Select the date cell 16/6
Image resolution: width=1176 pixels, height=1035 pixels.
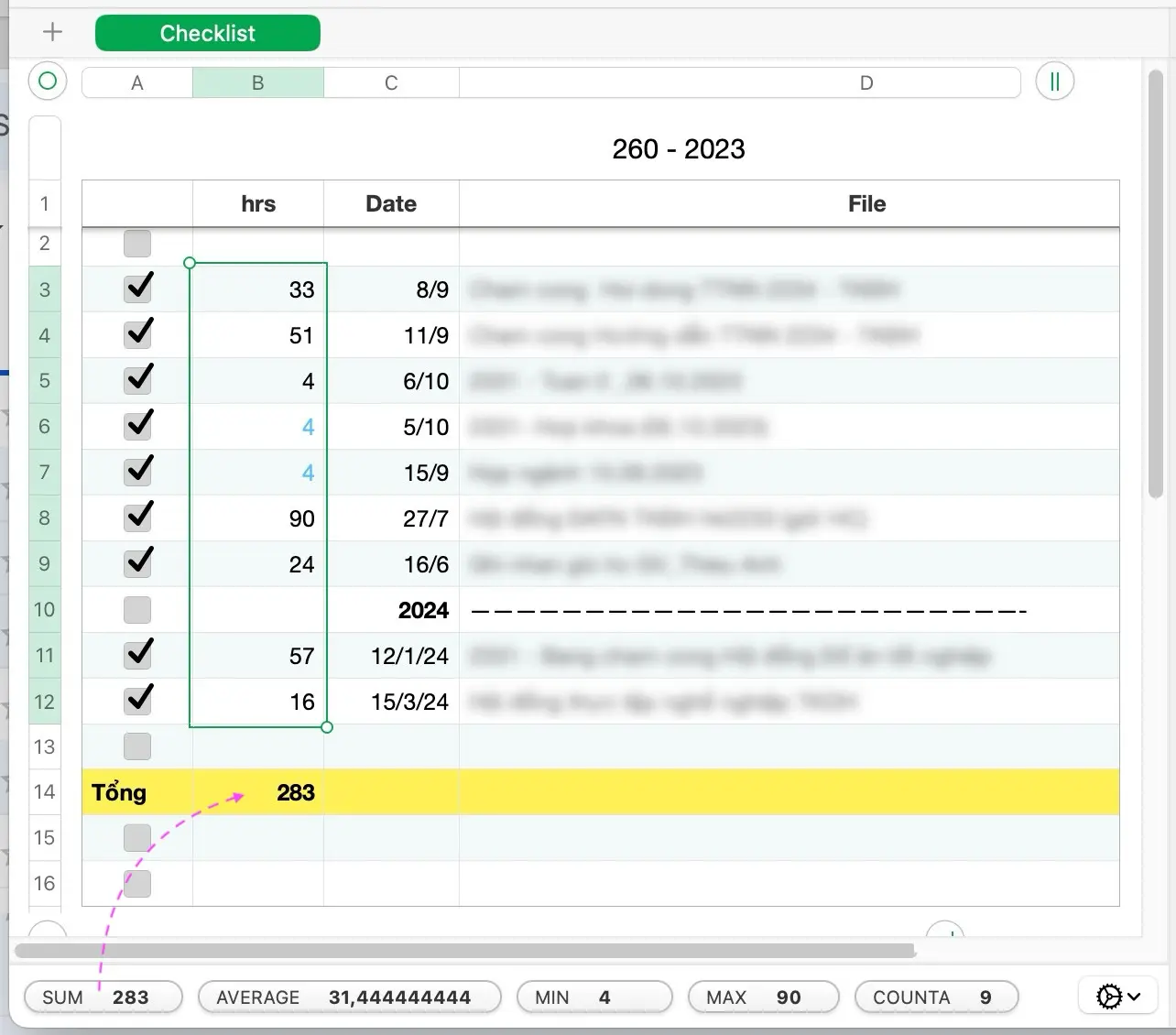391,564
